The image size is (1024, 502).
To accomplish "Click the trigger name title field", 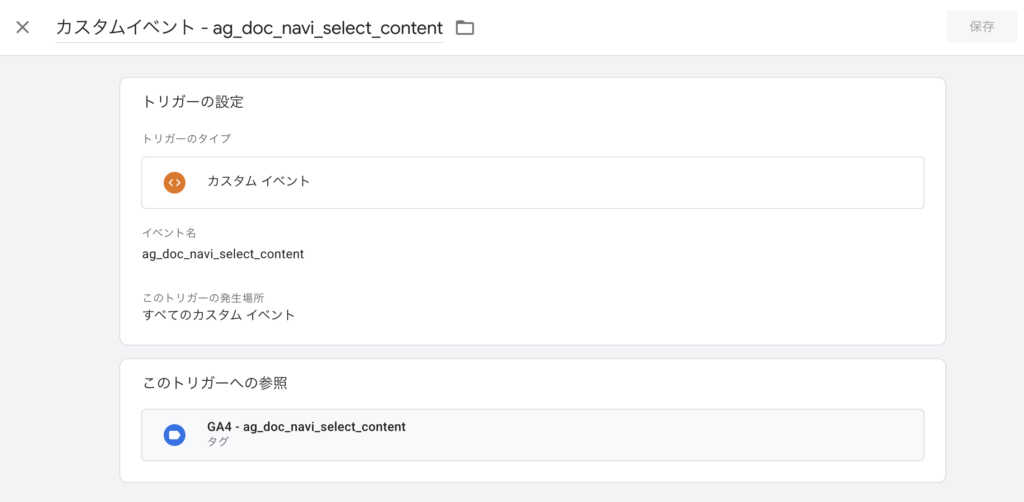I will 248,28.
